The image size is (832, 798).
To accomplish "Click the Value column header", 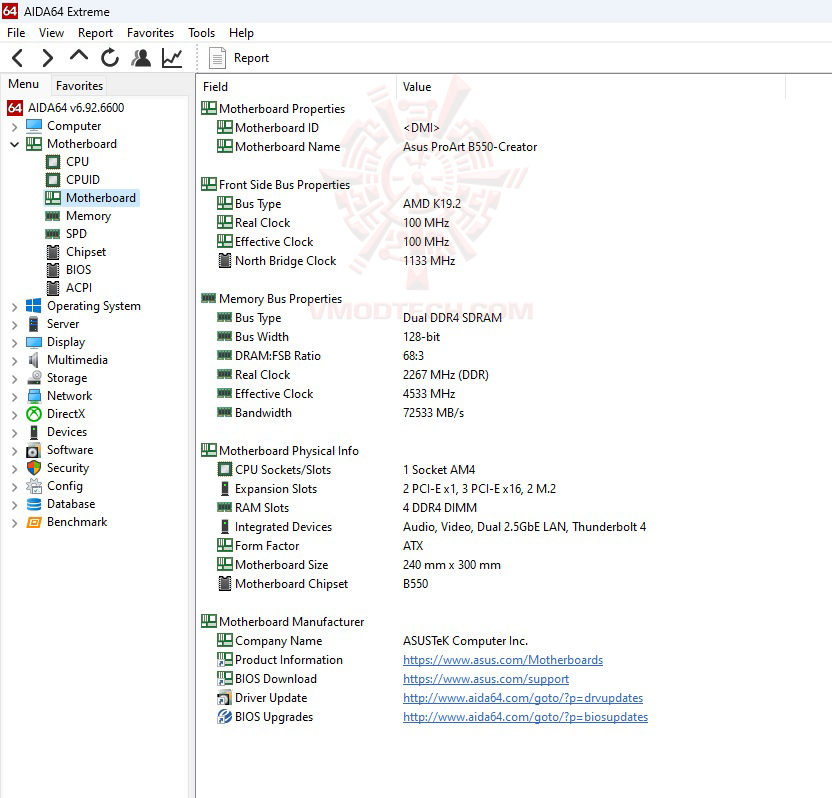I will tap(591, 87).
